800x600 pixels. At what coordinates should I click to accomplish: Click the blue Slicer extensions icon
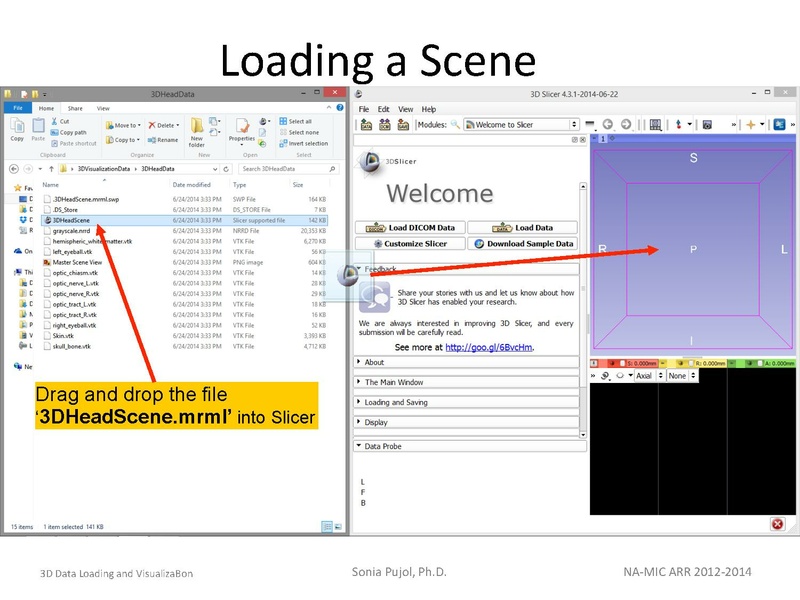(x=779, y=124)
